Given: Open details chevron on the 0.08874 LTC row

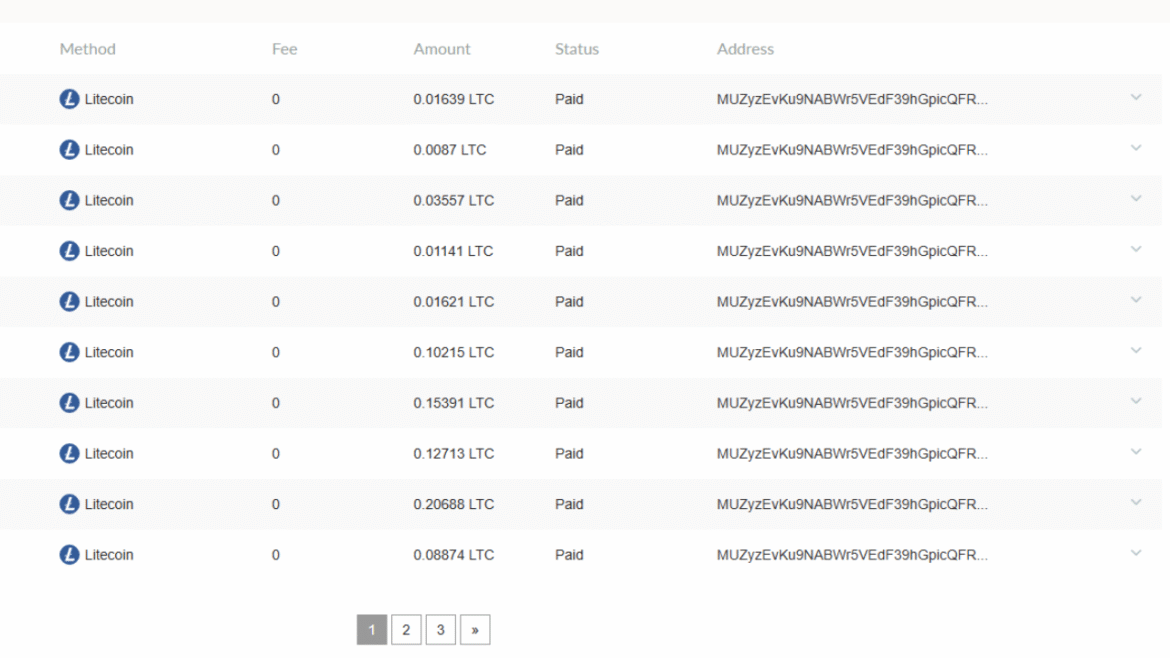Looking at the screenshot, I should [1135, 554].
